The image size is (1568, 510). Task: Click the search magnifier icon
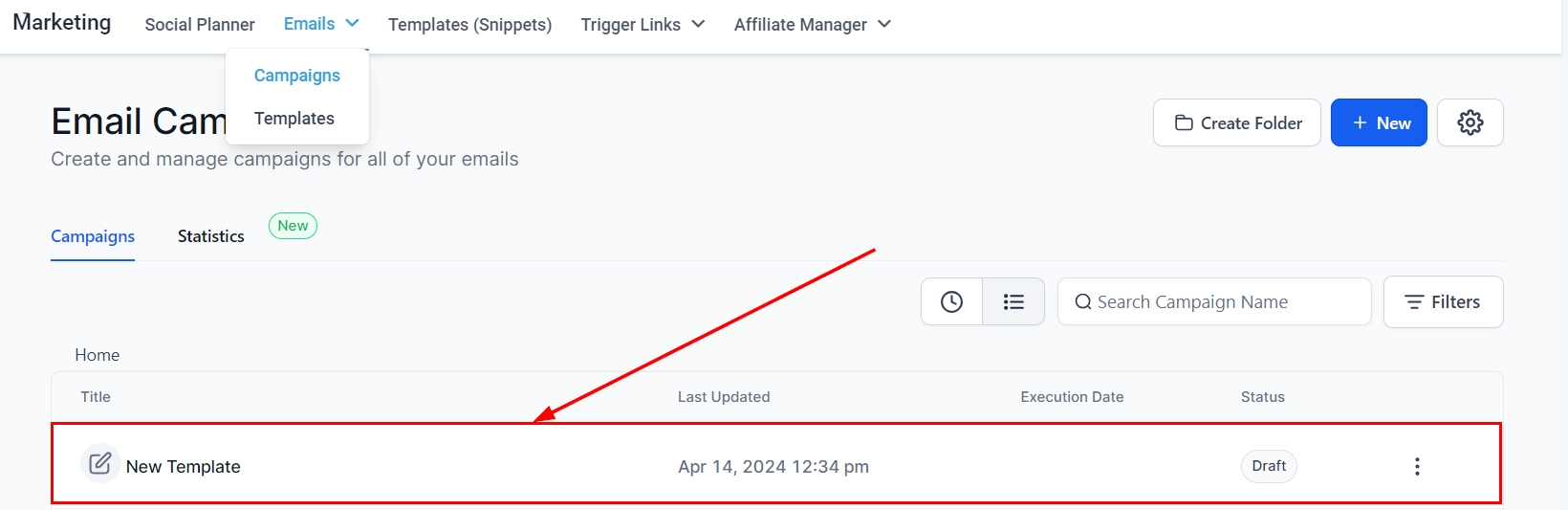point(1083,302)
